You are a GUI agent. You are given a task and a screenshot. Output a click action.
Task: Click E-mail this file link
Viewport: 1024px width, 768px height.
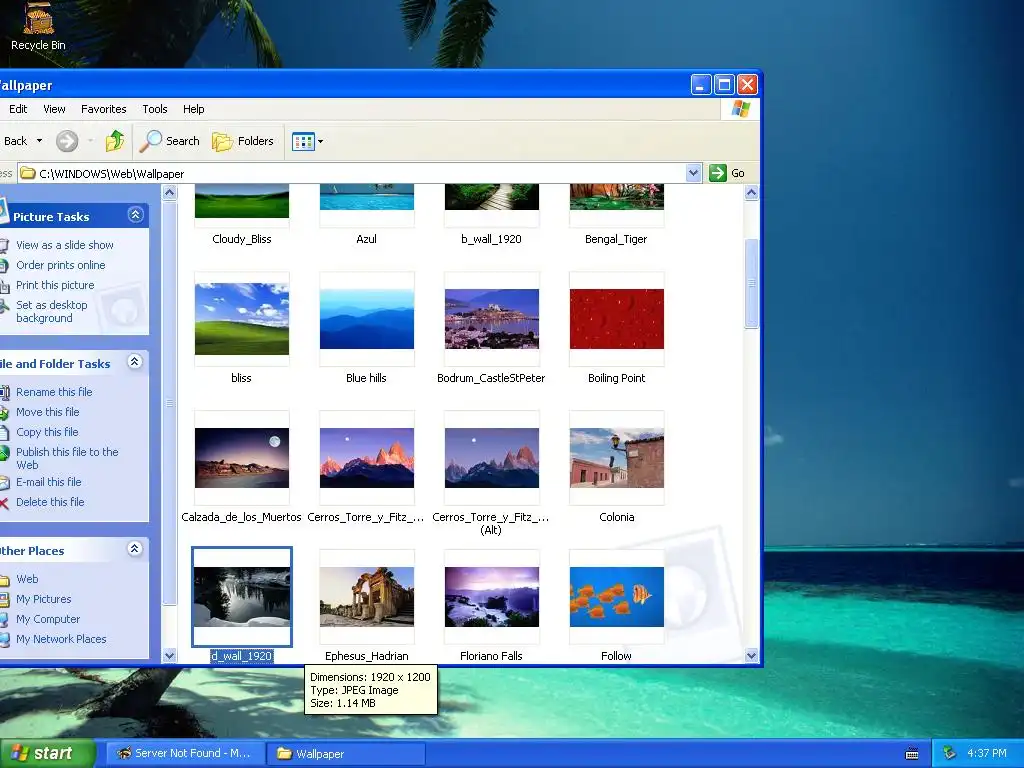point(48,482)
